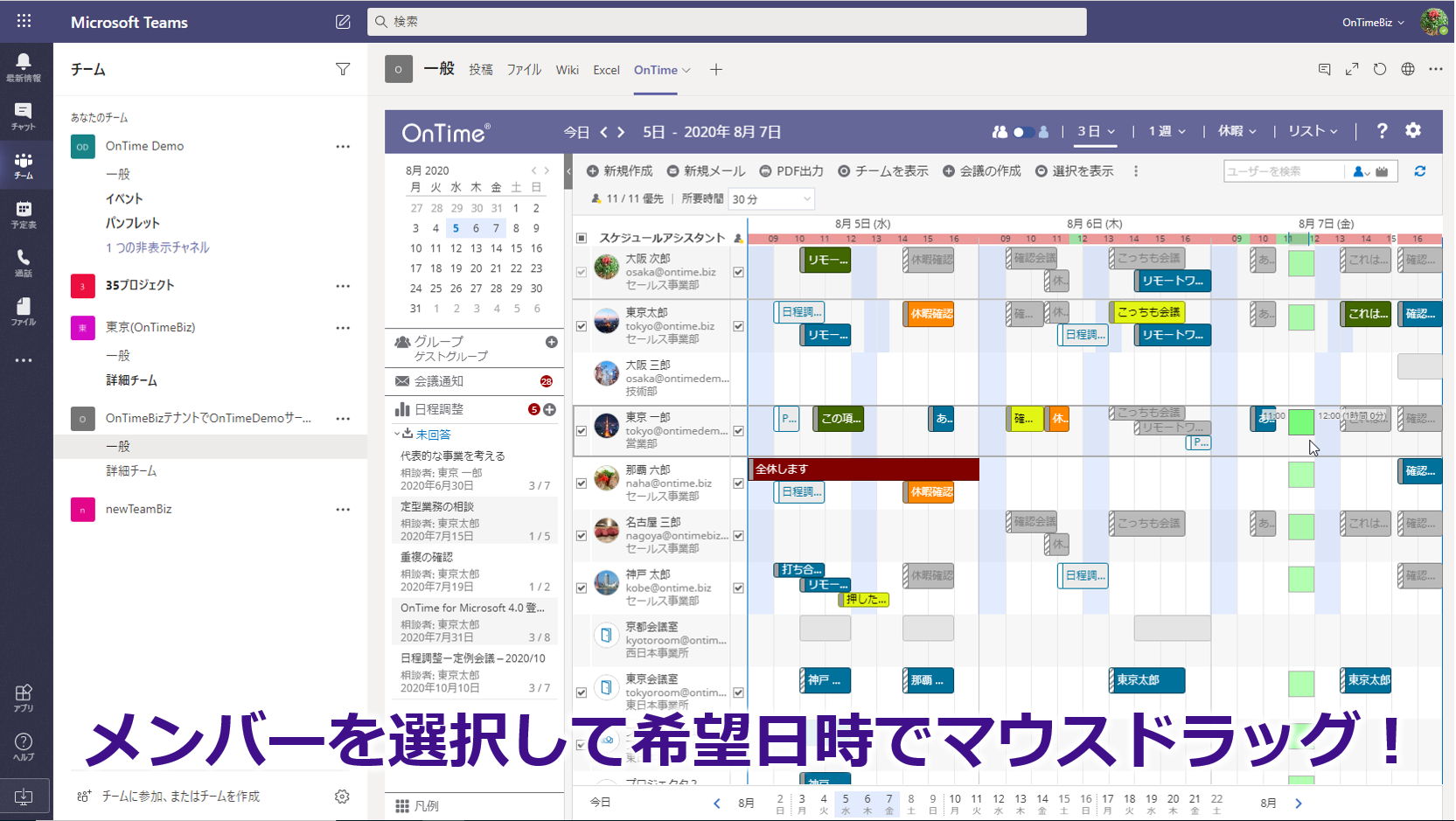Open Chat in the Teams sidebar
Screen dimensions: 1456x821
point(24,115)
